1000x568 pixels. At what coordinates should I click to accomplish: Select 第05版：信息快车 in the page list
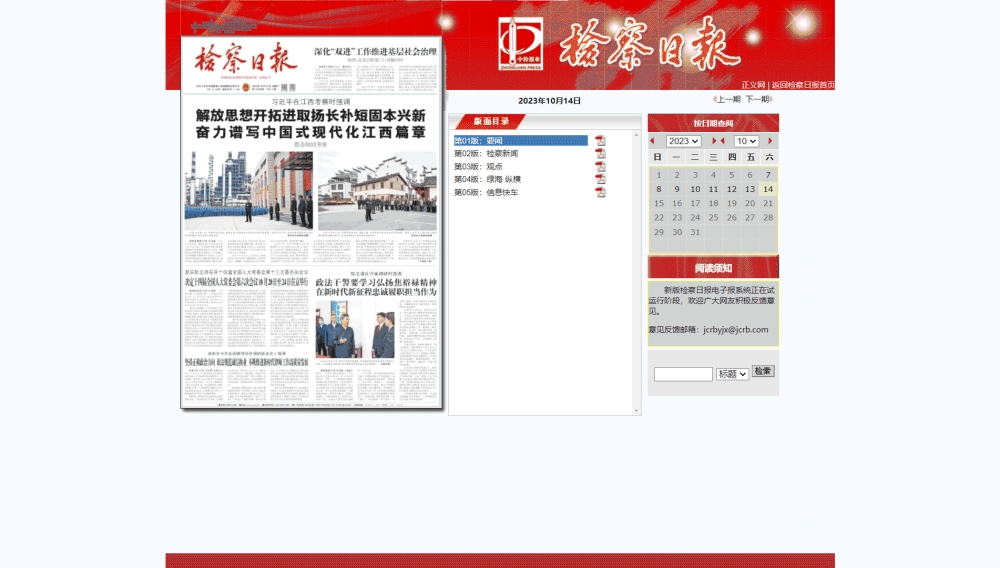[486, 192]
